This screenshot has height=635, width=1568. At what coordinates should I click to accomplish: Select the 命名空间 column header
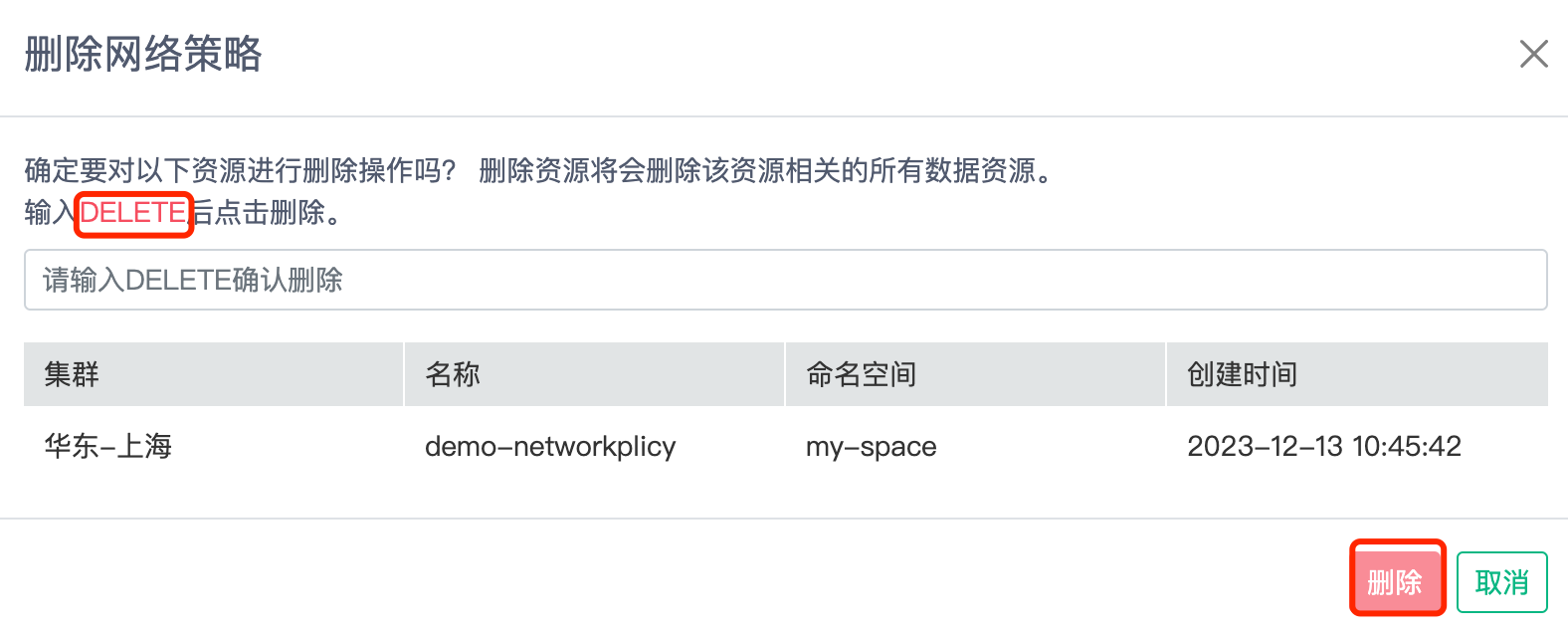(x=861, y=374)
